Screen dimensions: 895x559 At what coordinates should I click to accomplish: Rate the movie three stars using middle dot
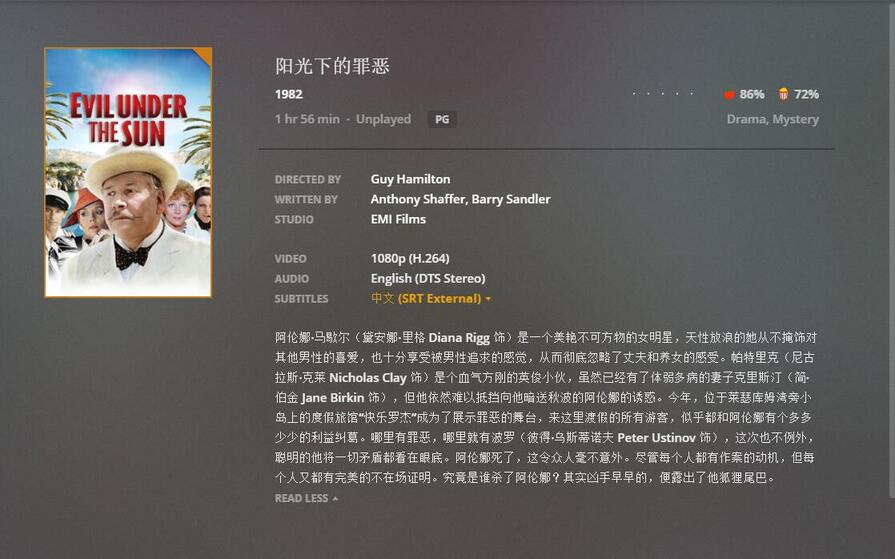pyautogui.click(x=663, y=94)
